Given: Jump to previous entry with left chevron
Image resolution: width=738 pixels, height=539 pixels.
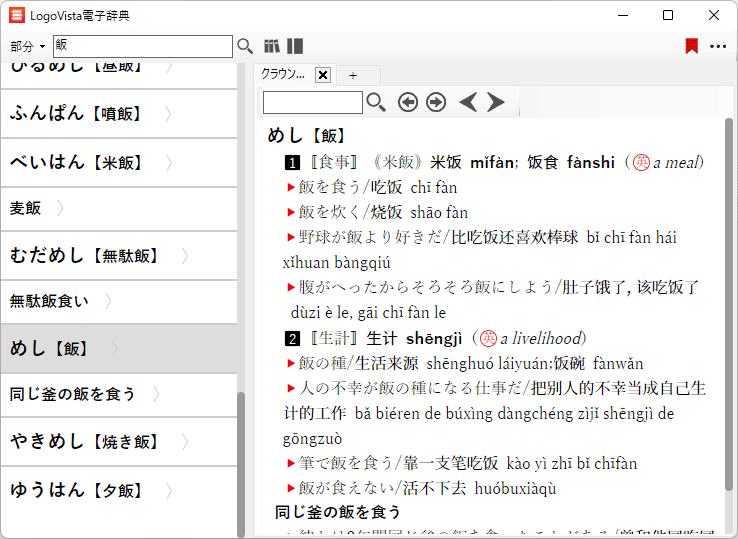Looking at the screenshot, I should pyautogui.click(x=467, y=102).
